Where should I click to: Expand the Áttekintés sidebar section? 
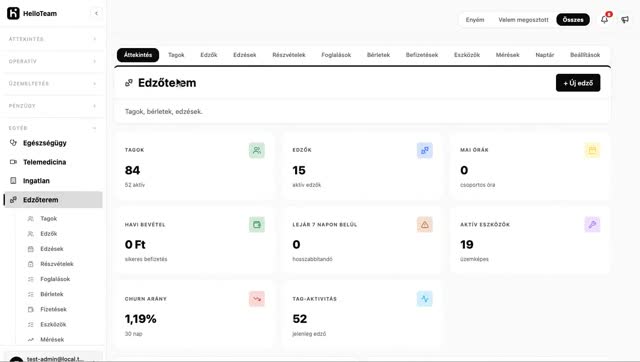click(x=52, y=39)
